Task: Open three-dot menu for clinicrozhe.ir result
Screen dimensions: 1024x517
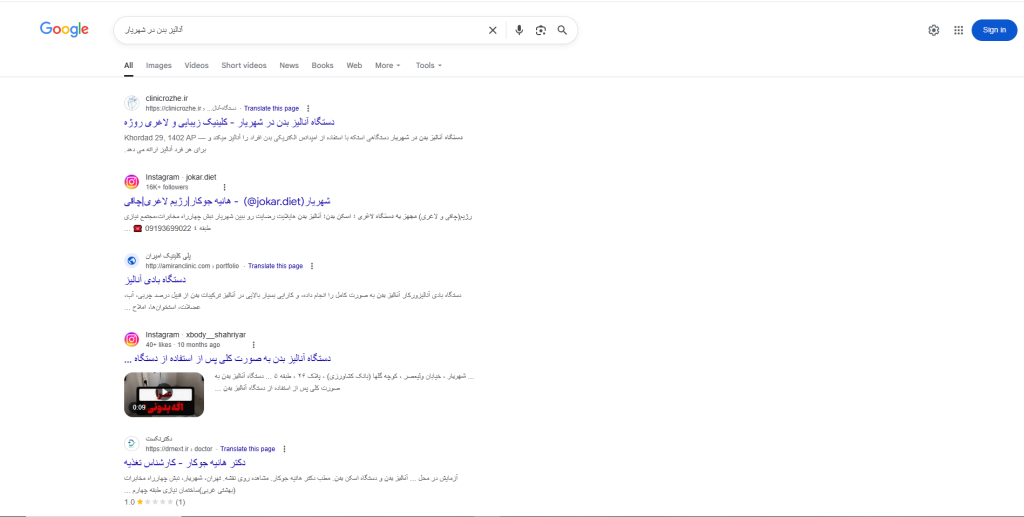Action: pos(308,108)
